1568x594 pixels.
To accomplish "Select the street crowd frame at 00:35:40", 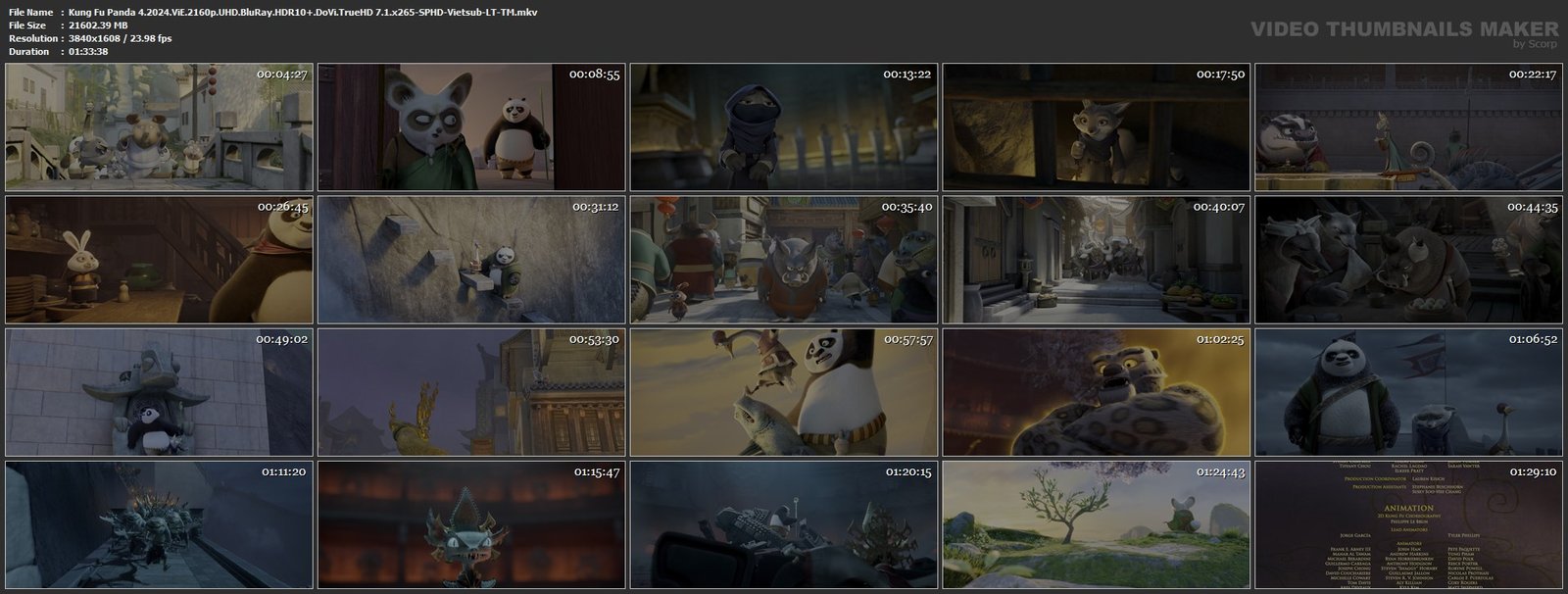I will coord(784,260).
